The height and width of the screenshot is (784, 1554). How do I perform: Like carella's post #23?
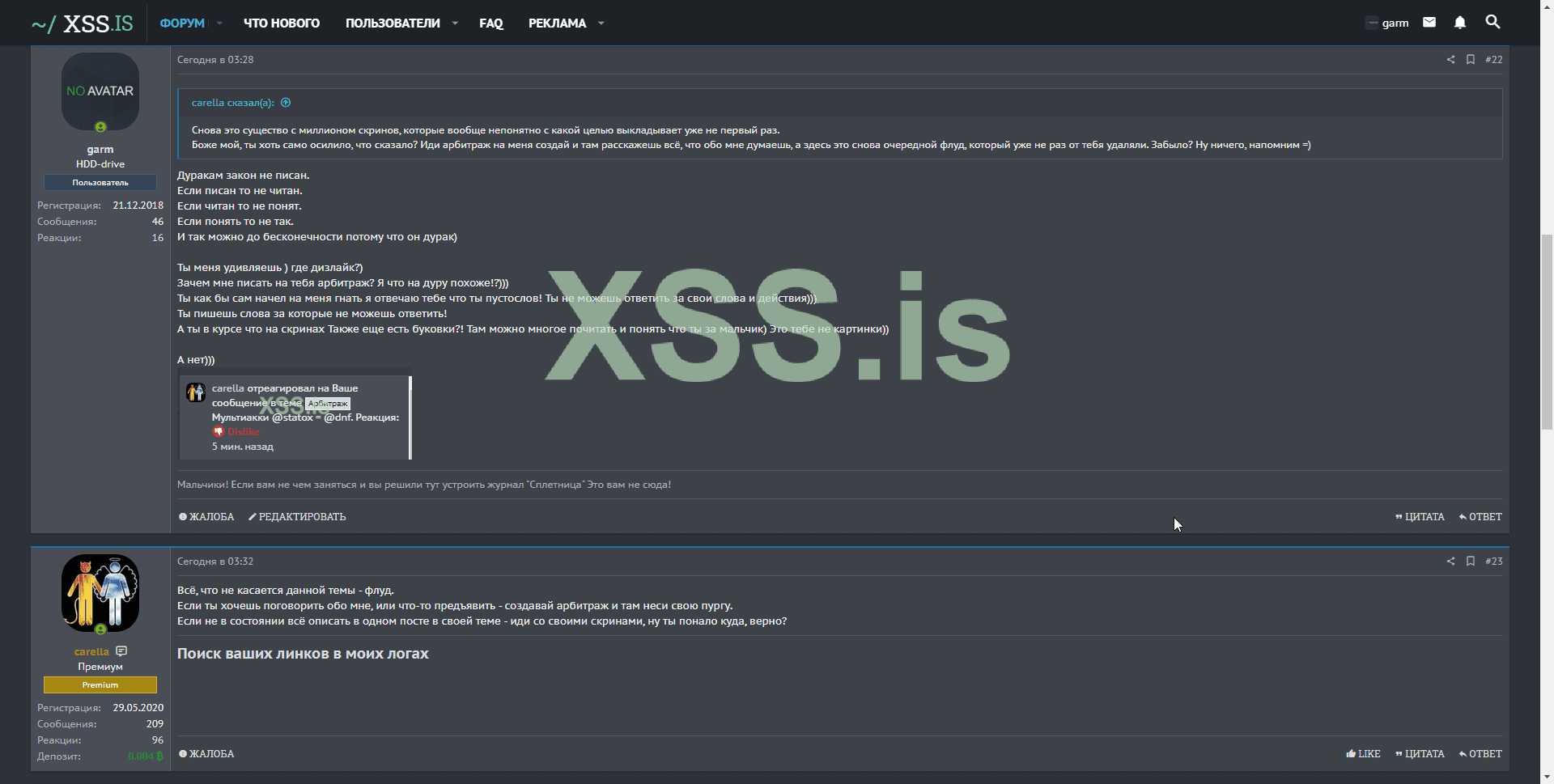pyautogui.click(x=1363, y=754)
